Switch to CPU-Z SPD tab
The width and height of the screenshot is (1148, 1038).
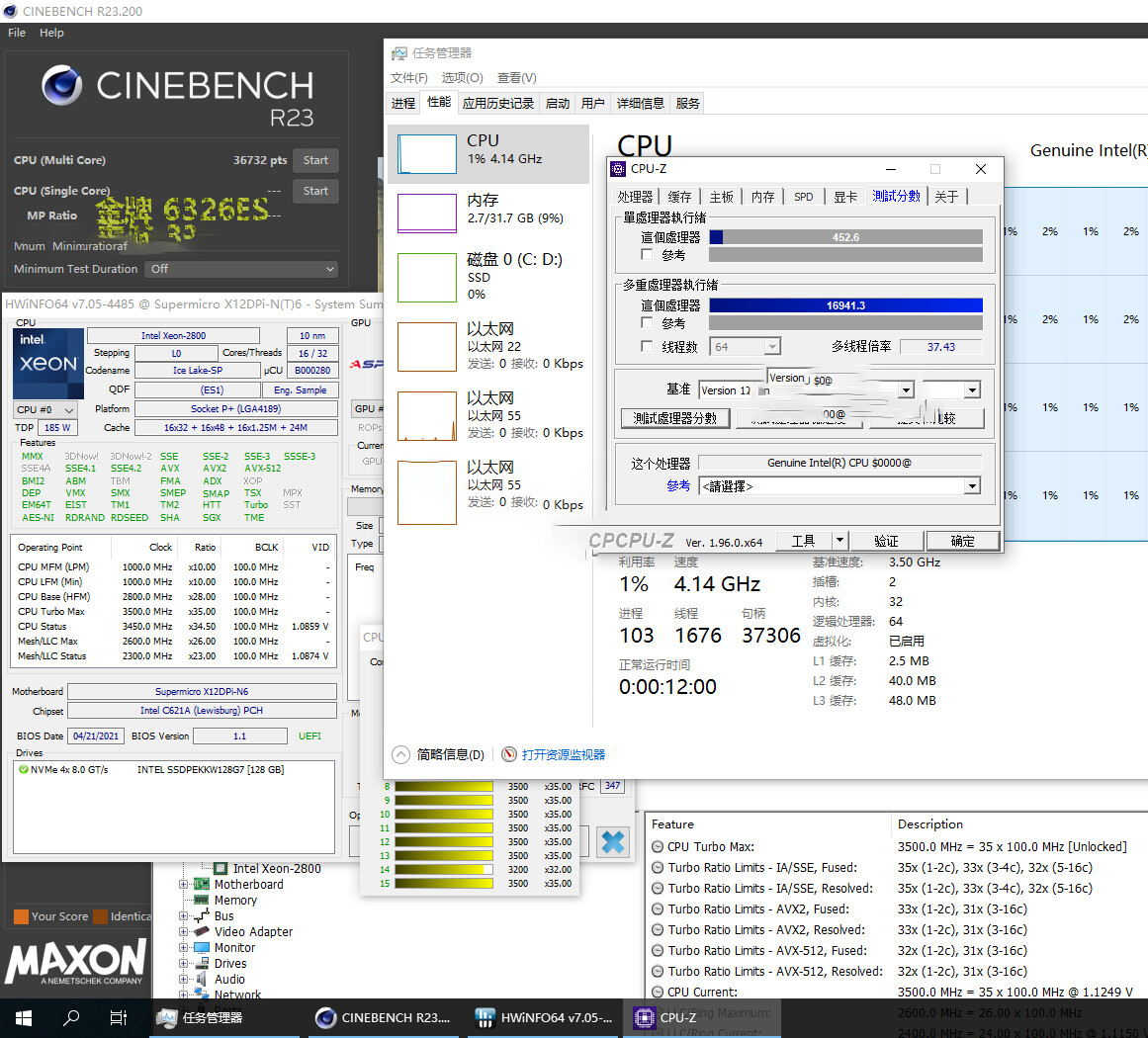804,196
